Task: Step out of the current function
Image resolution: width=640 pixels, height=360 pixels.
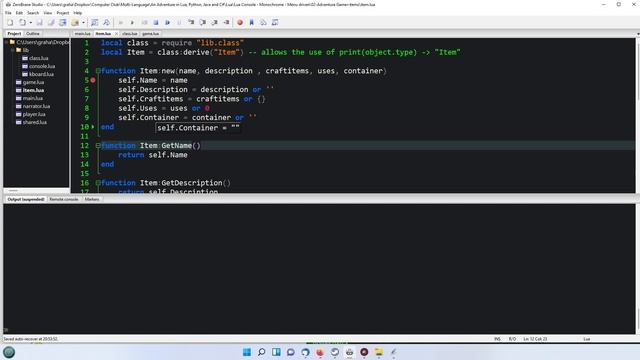Action: [215, 22]
